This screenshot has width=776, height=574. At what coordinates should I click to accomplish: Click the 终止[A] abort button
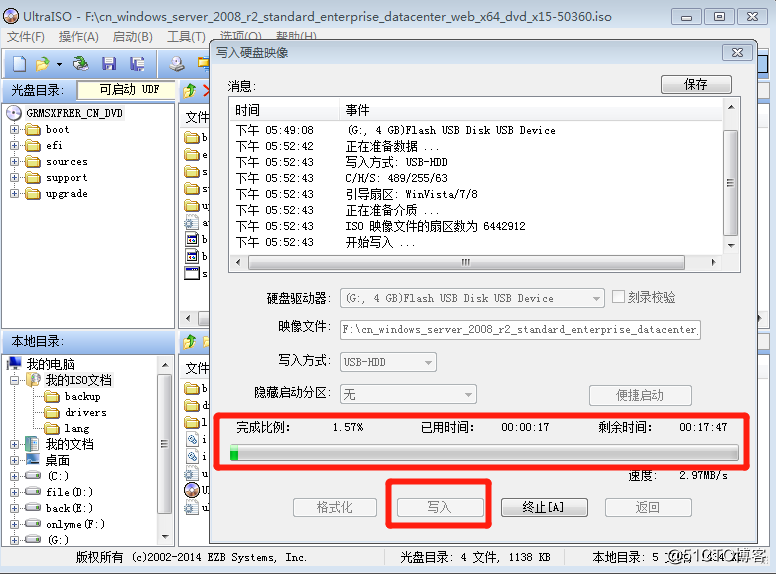coord(544,507)
